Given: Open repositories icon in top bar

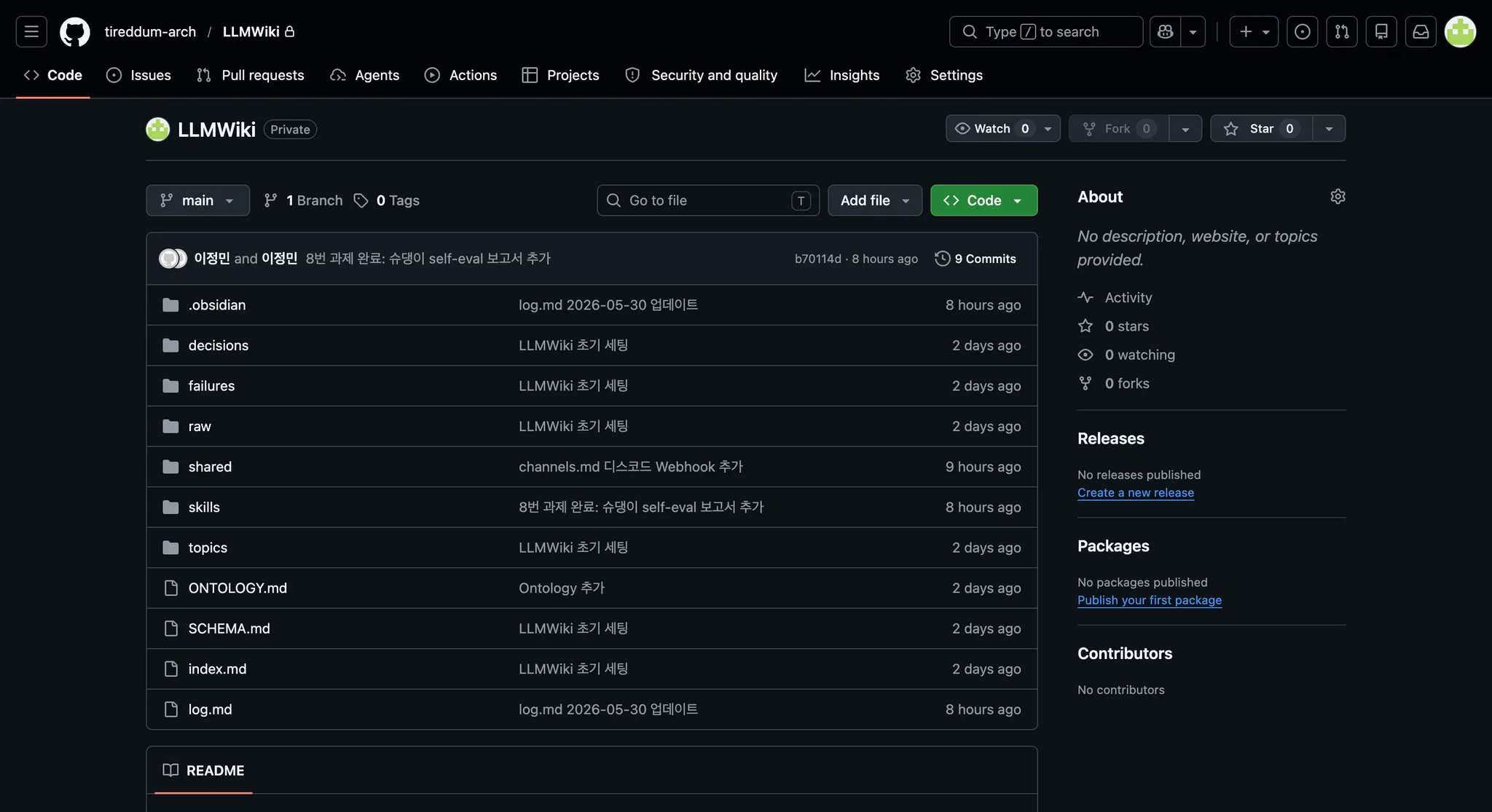Looking at the screenshot, I should (1381, 31).
